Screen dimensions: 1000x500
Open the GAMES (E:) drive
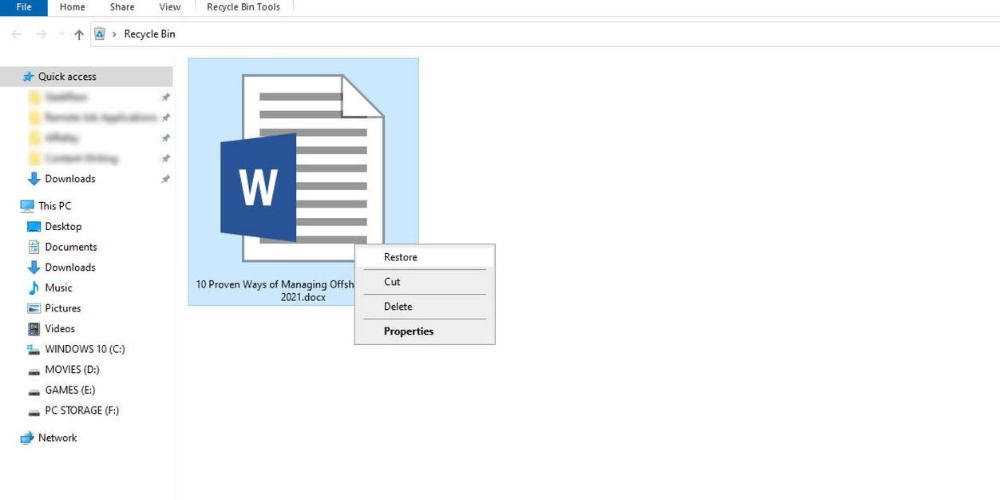point(70,390)
